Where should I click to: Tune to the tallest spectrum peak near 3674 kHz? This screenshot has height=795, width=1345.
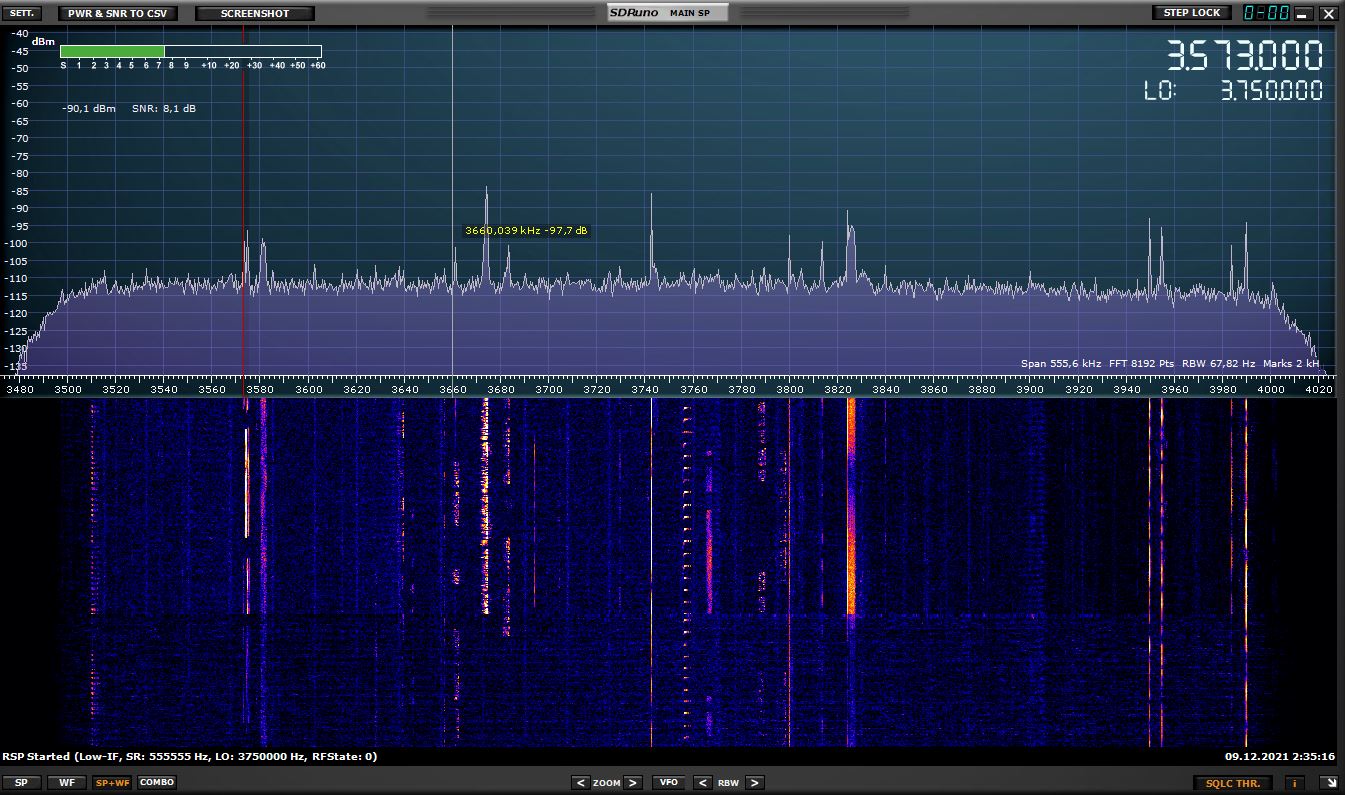486,235
